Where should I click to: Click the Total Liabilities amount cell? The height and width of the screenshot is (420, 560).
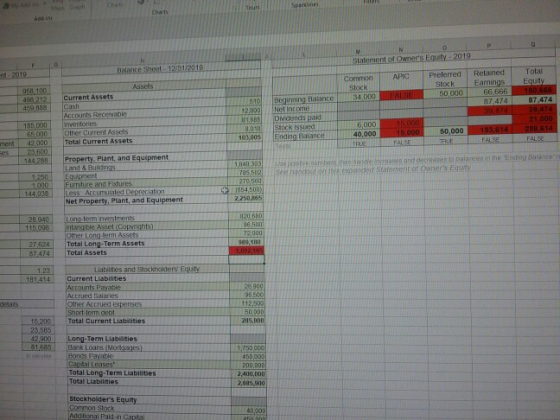249,383
